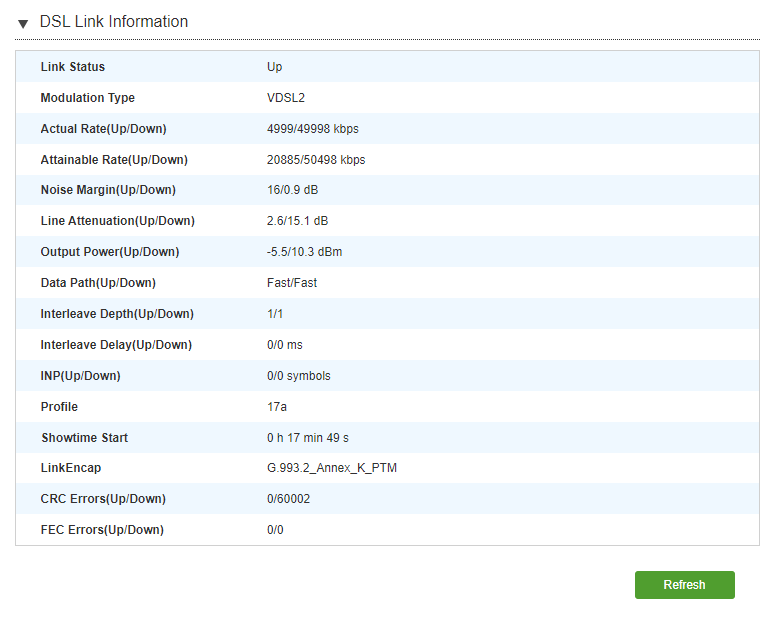Select the DSL Link Information heading
Image resolution: width=774 pixels, height=632 pixels.
click(x=114, y=22)
